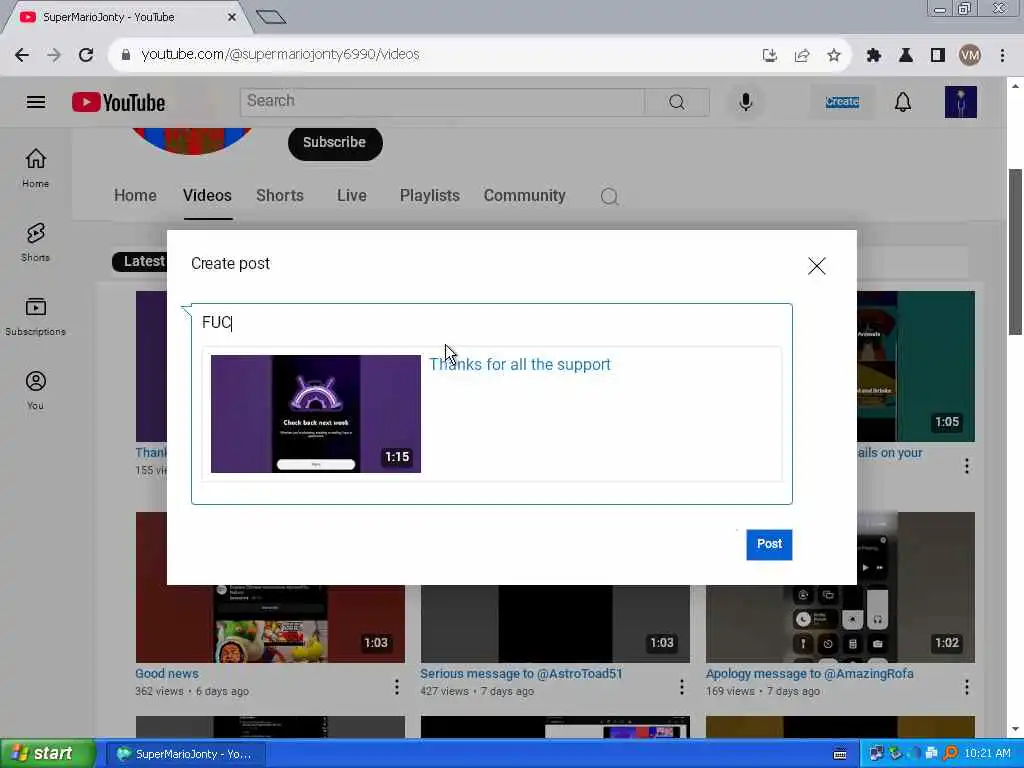This screenshot has width=1024, height=768.
Task: Open the YouTube hamburger guide menu
Action: tap(36, 103)
